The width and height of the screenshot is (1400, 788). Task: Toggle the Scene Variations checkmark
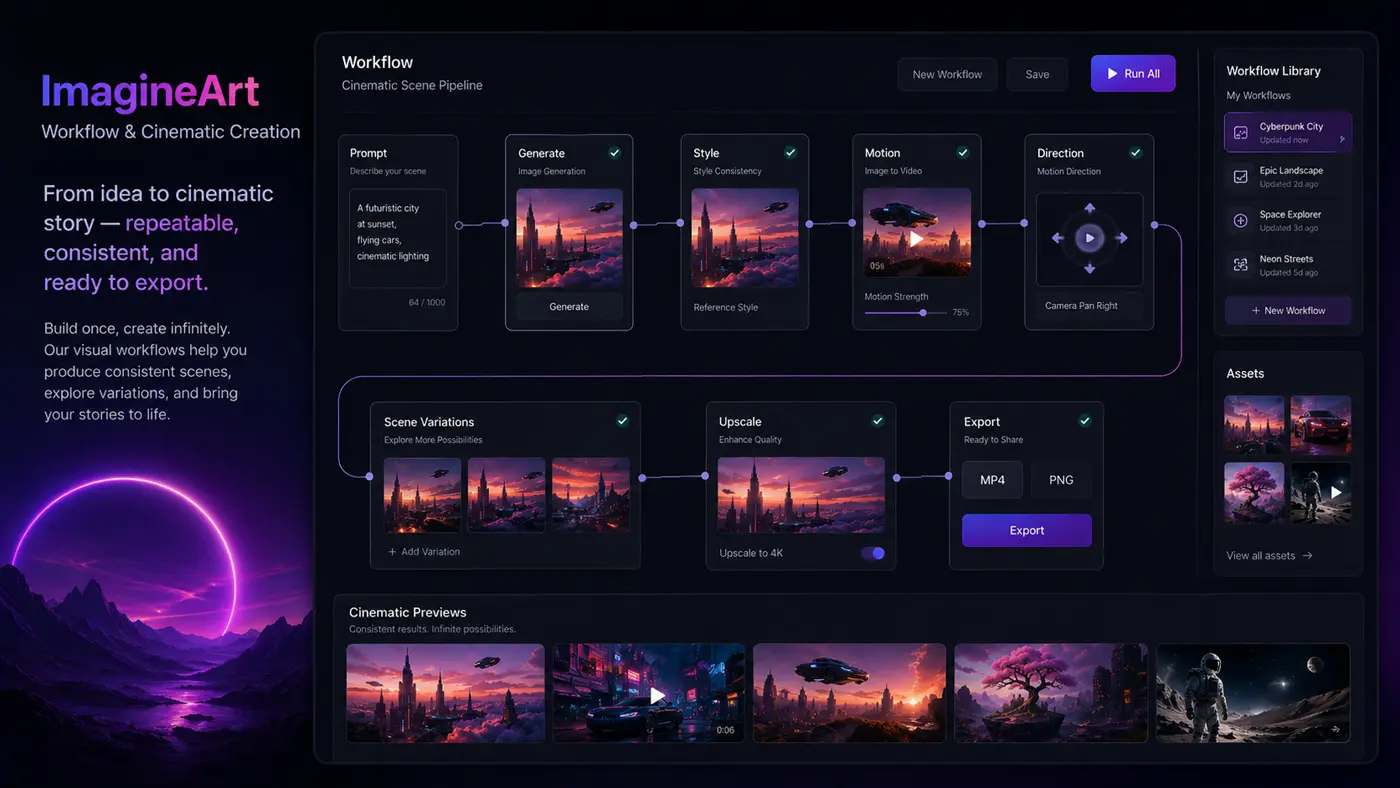[622, 421]
